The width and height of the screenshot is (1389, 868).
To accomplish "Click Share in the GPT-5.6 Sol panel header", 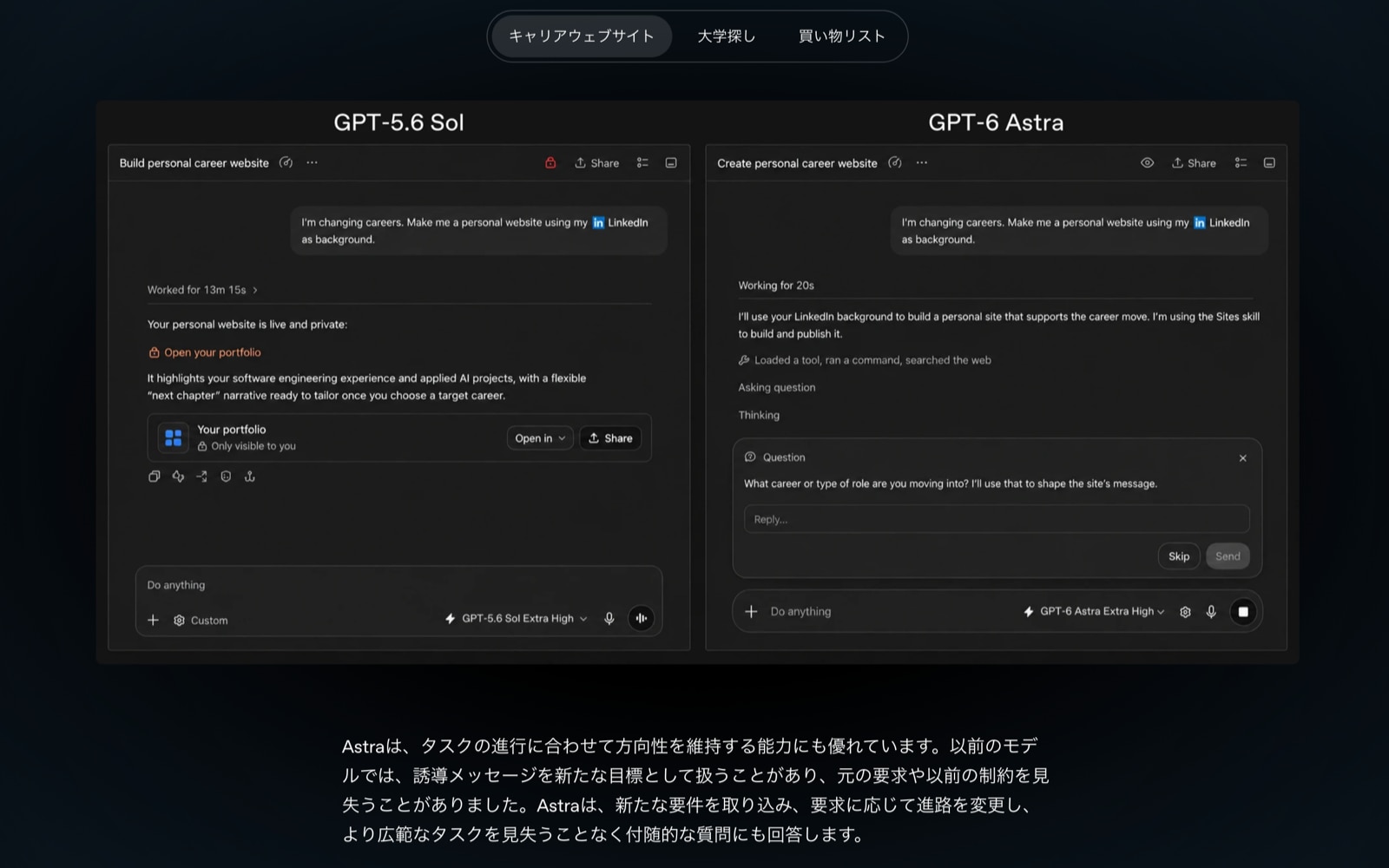I will [x=597, y=163].
